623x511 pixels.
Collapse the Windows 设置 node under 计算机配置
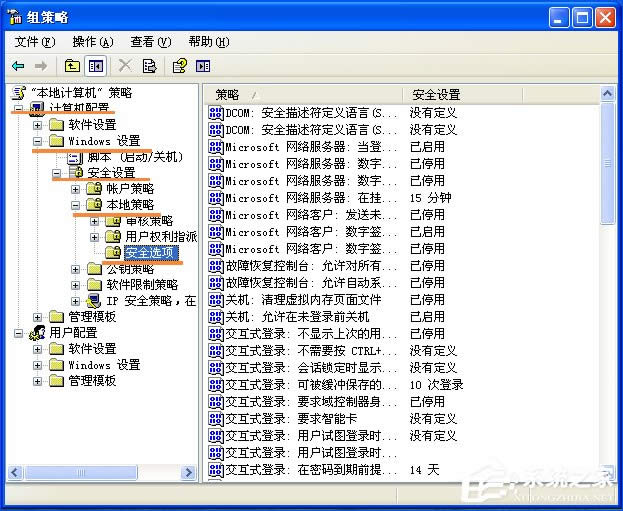click(x=38, y=141)
